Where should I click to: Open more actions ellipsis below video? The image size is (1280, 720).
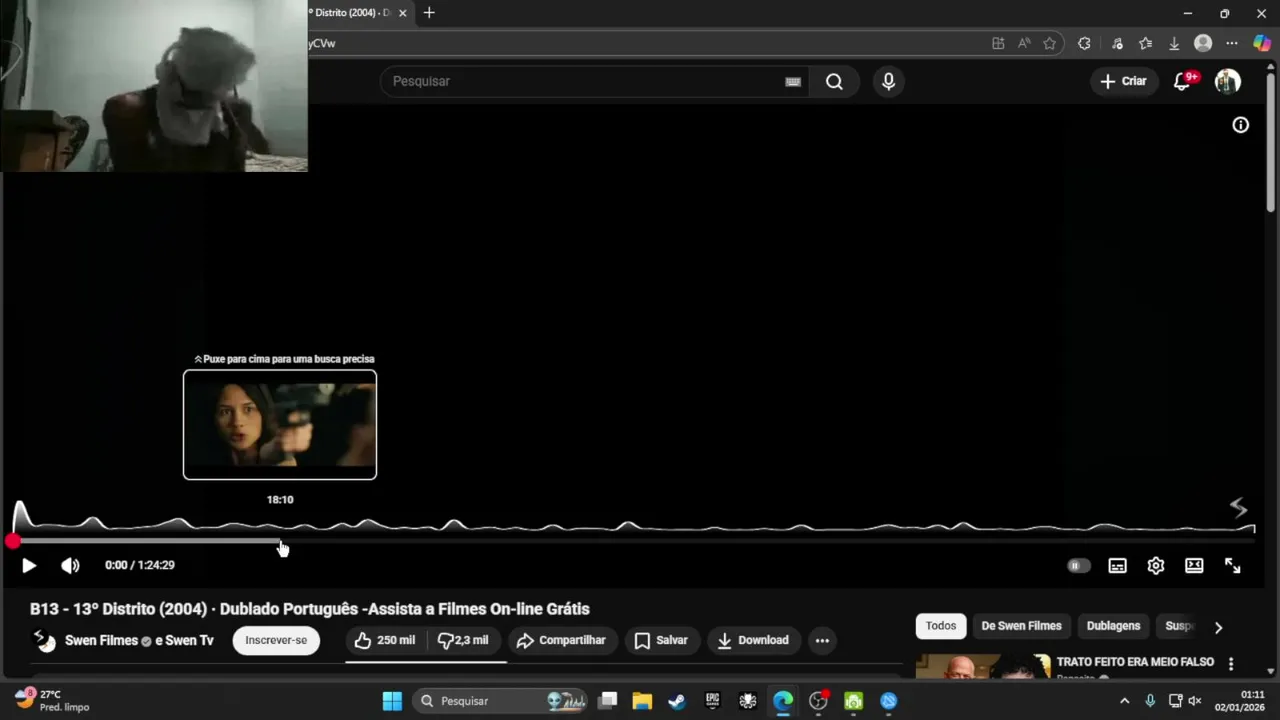coord(822,640)
